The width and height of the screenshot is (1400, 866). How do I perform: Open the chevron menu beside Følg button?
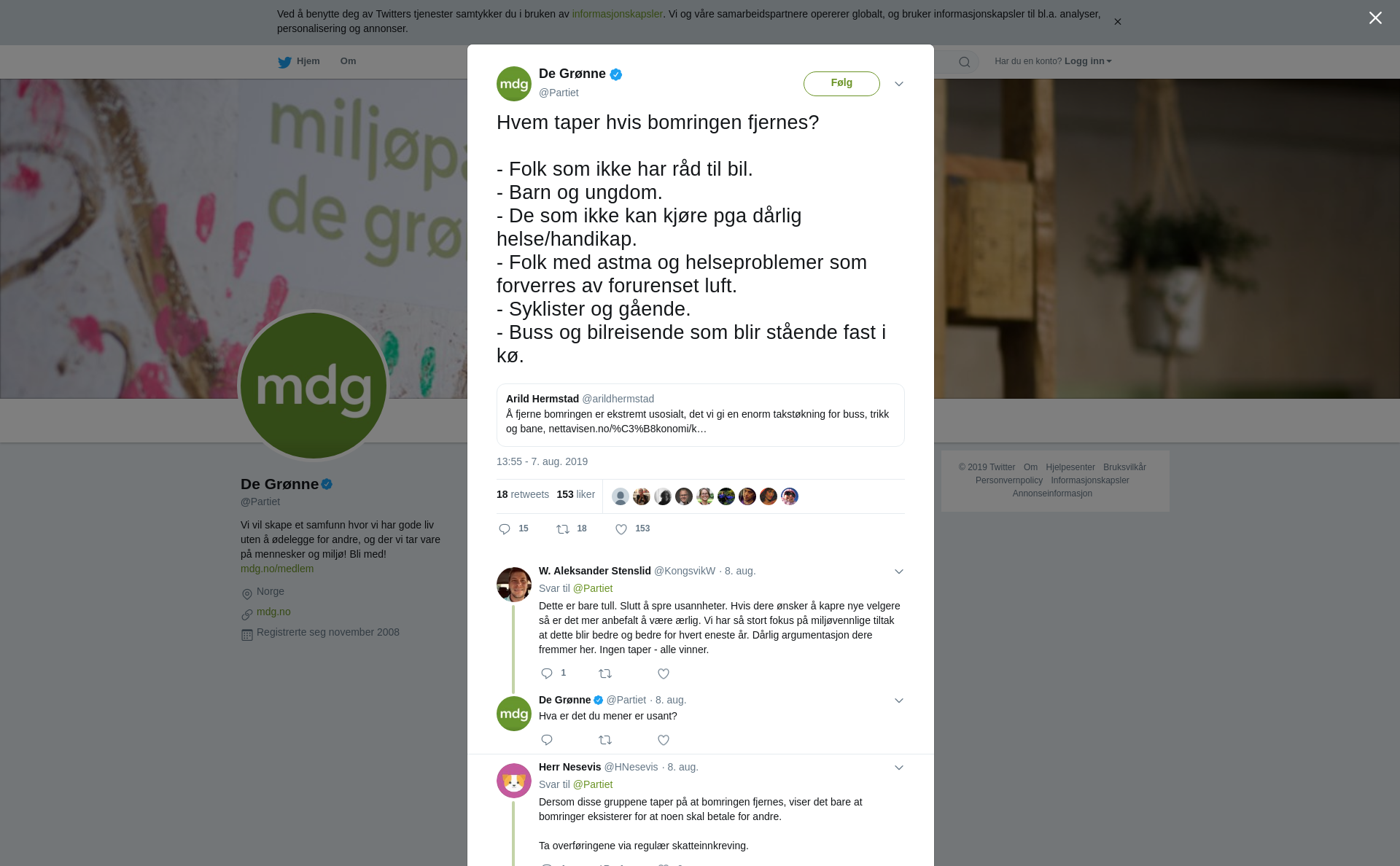click(899, 84)
